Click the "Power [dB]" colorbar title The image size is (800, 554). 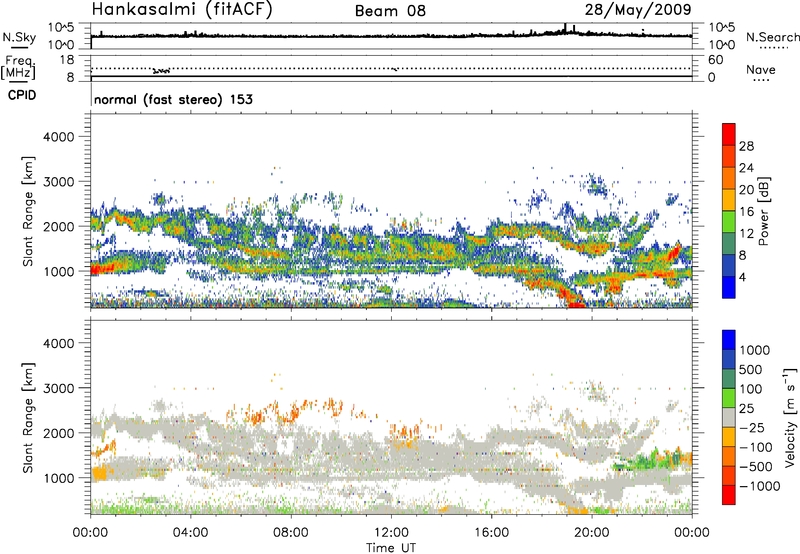point(764,211)
